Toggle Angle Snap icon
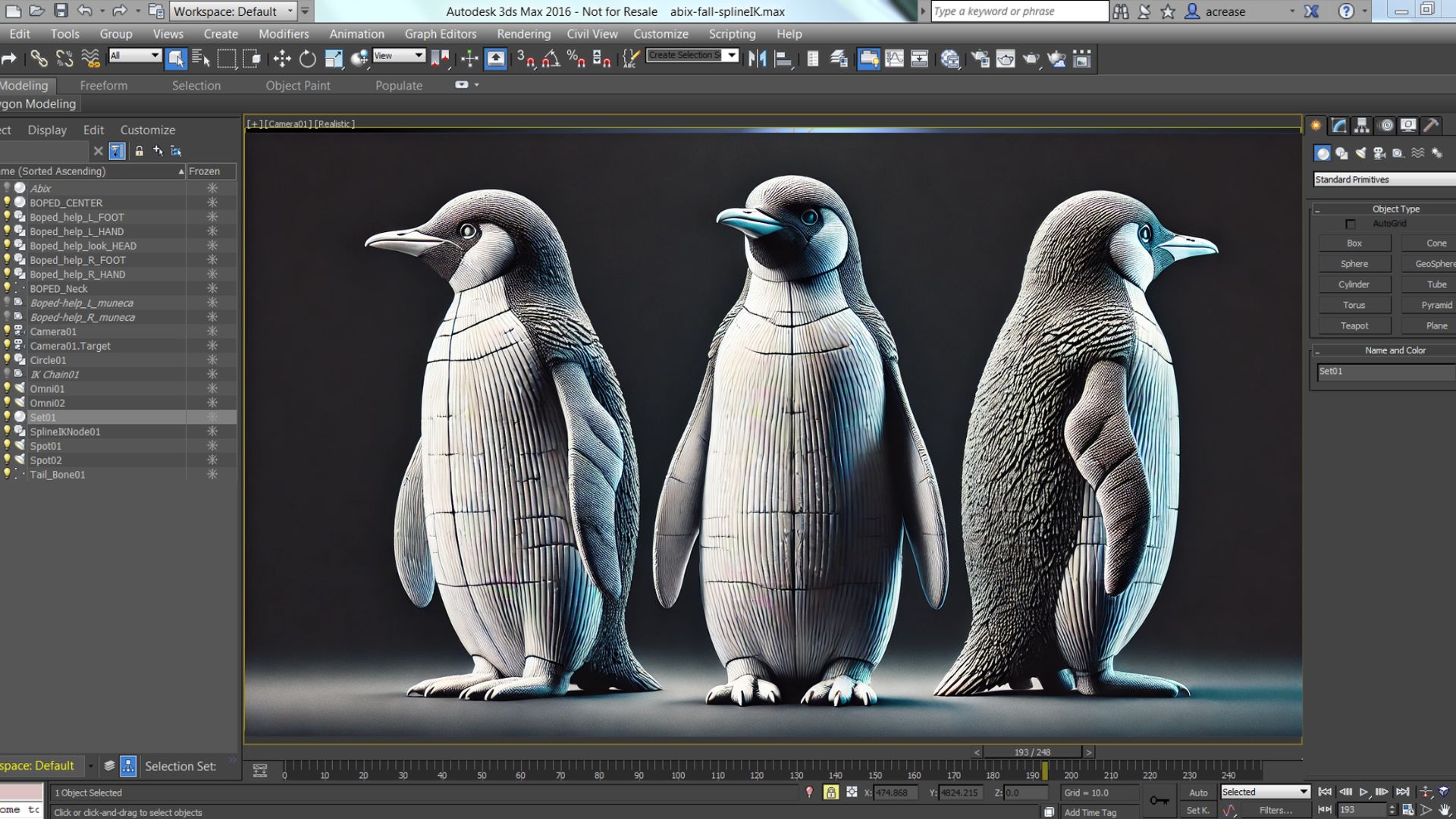The width and height of the screenshot is (1456, 819). point(551,59)
